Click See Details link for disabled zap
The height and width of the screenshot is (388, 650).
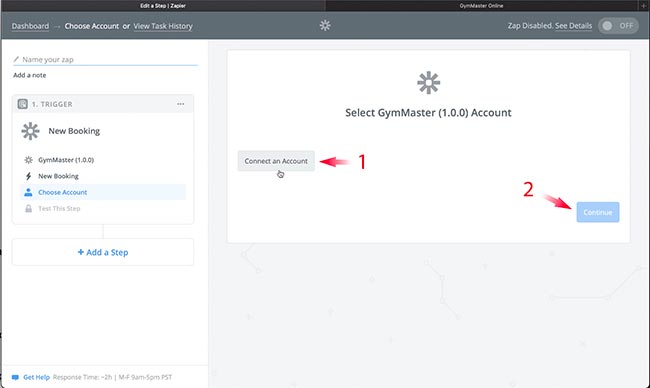click(573, 26)
